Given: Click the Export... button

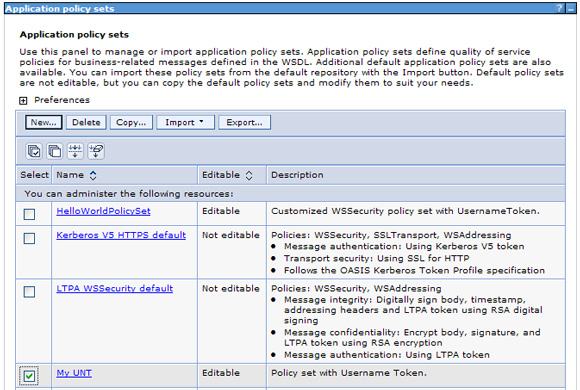Looking at the screenshot, I should click(245, 122).
